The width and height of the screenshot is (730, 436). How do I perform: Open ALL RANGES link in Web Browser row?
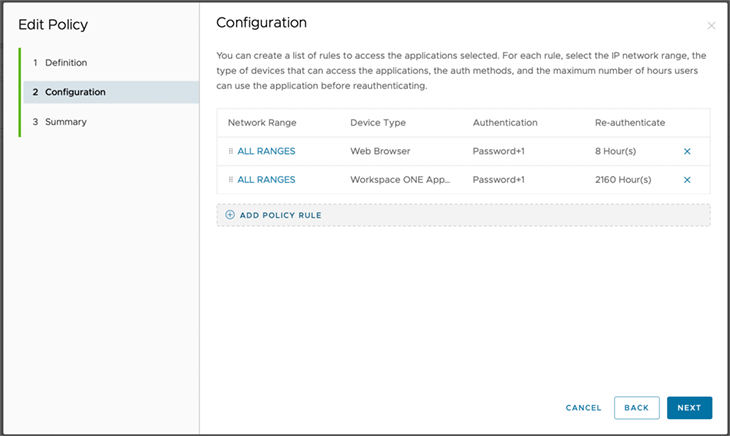tap(266, 151)
